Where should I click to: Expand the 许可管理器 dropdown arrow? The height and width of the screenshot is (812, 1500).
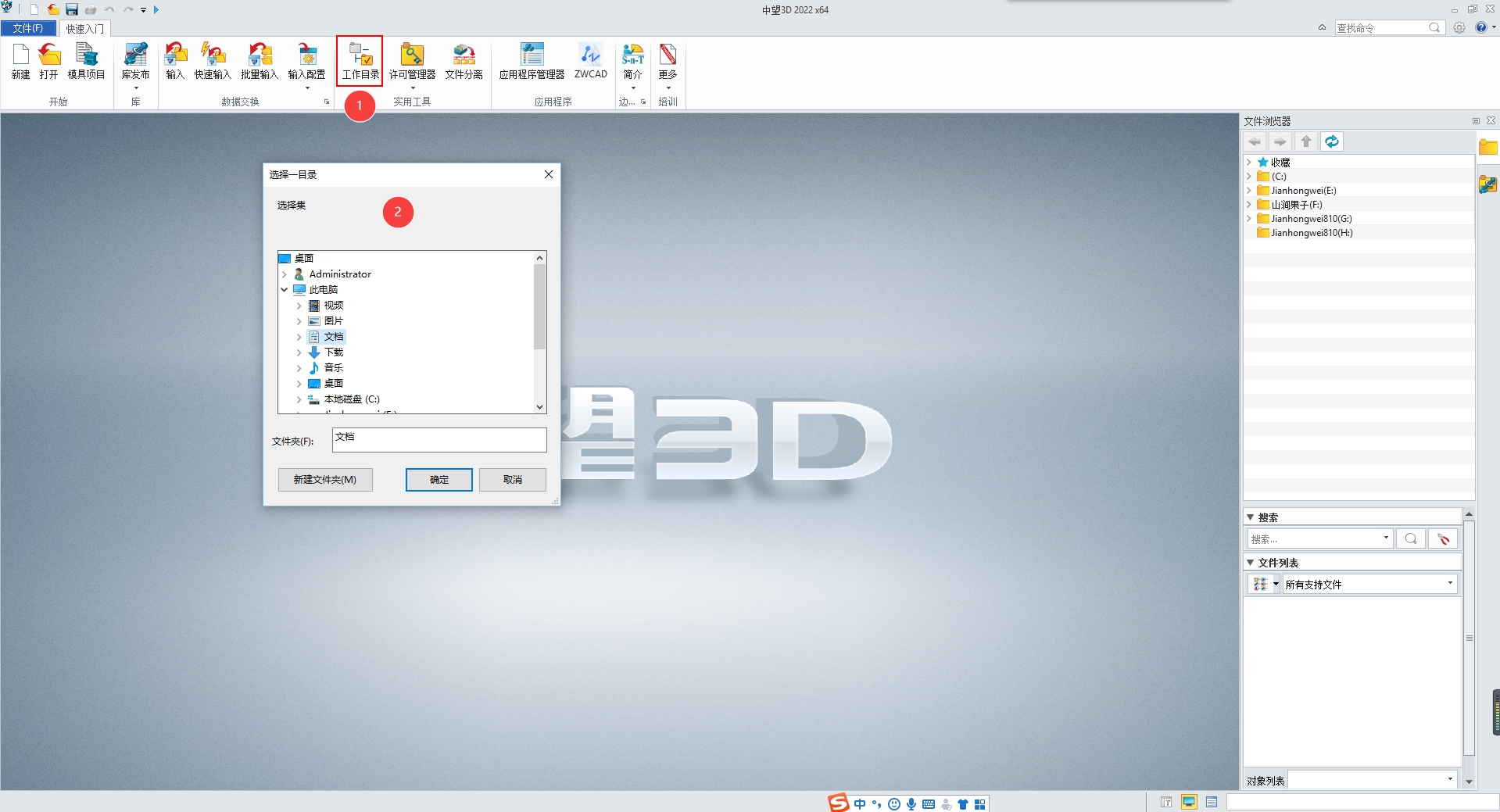[x=412, y=88]
